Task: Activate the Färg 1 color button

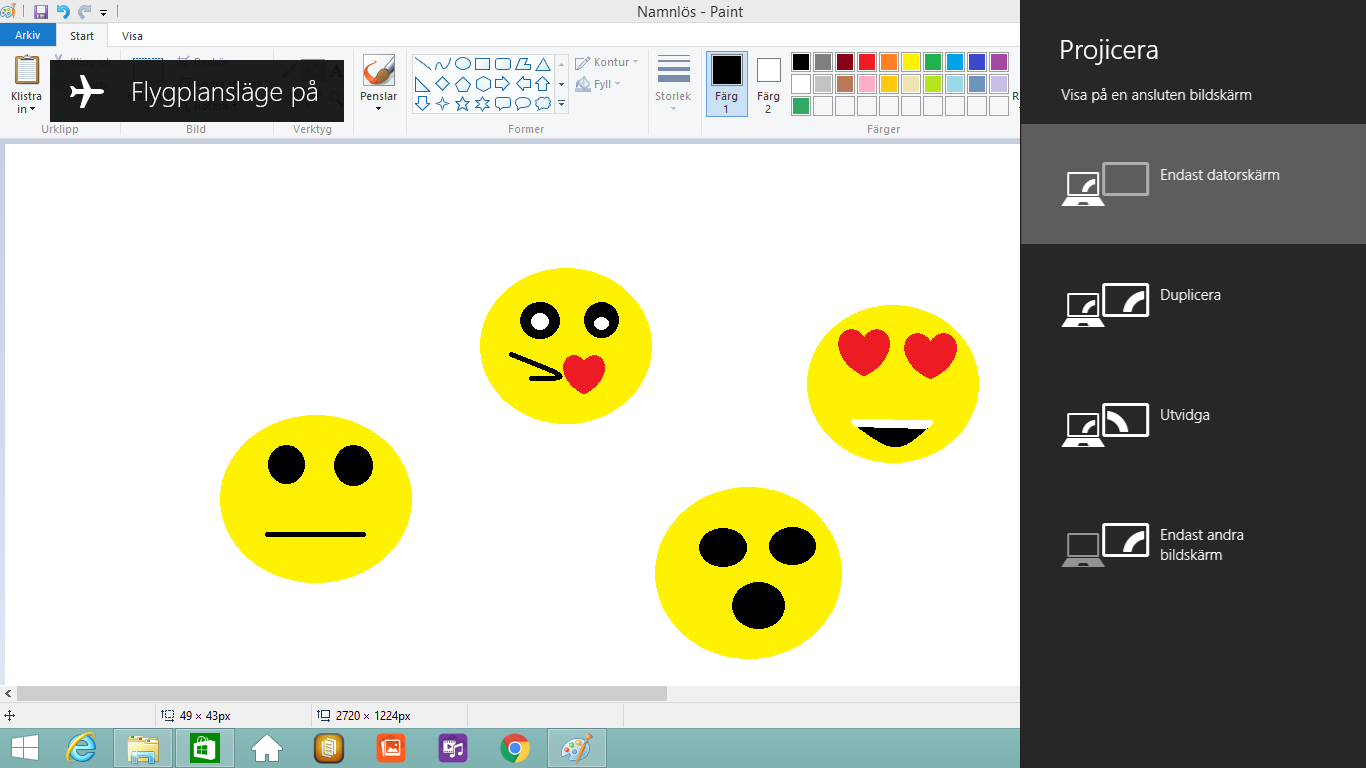Action: click(x=727, y=83)
